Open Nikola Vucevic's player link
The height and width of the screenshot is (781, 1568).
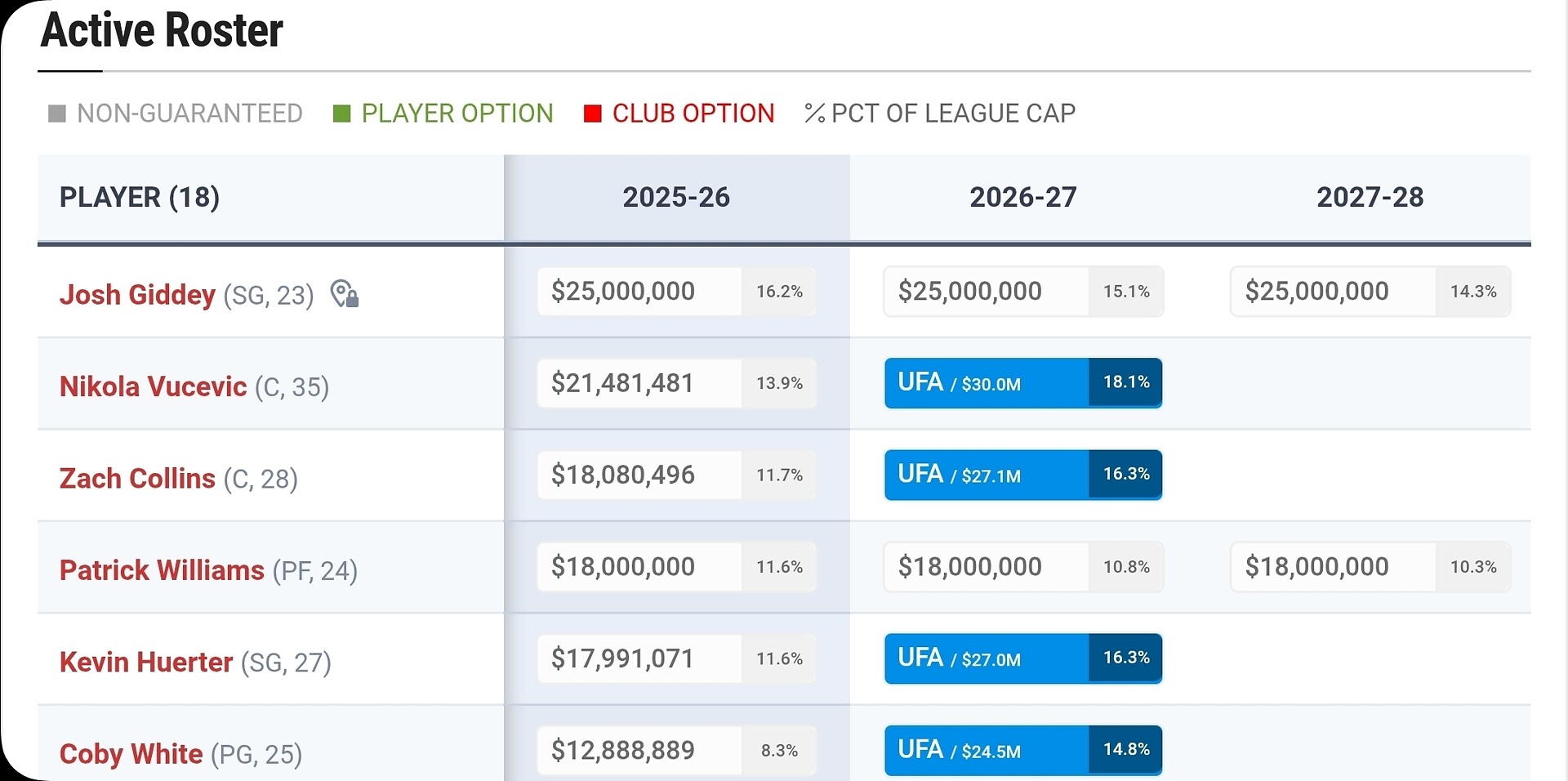click(153, 386)
